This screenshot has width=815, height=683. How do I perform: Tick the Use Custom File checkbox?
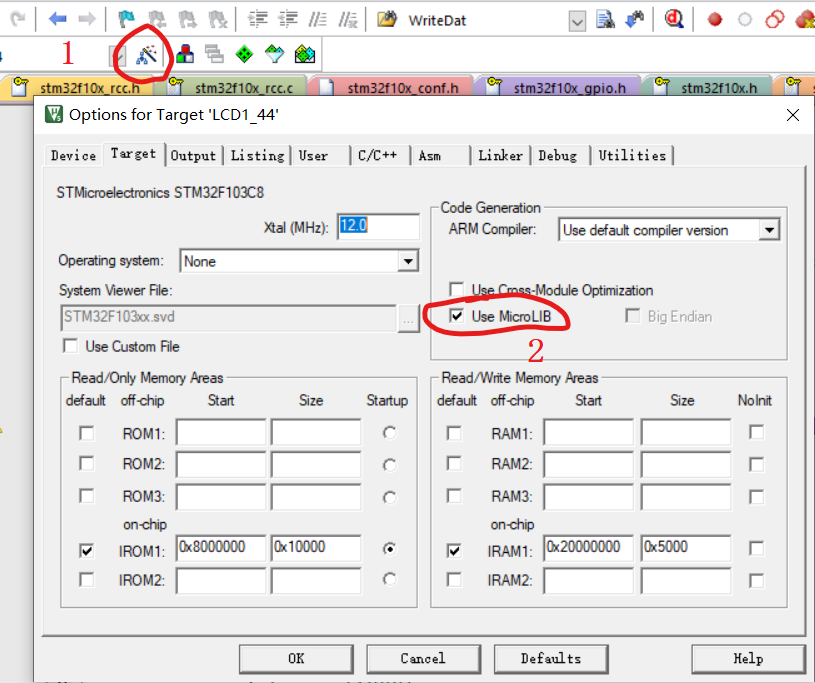pos(70,346)
